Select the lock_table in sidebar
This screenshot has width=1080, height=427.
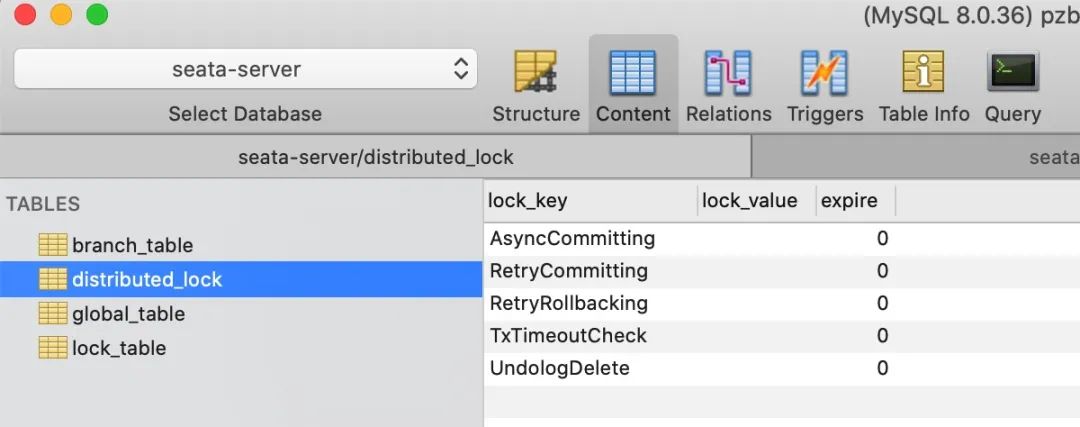pos(118,348)
